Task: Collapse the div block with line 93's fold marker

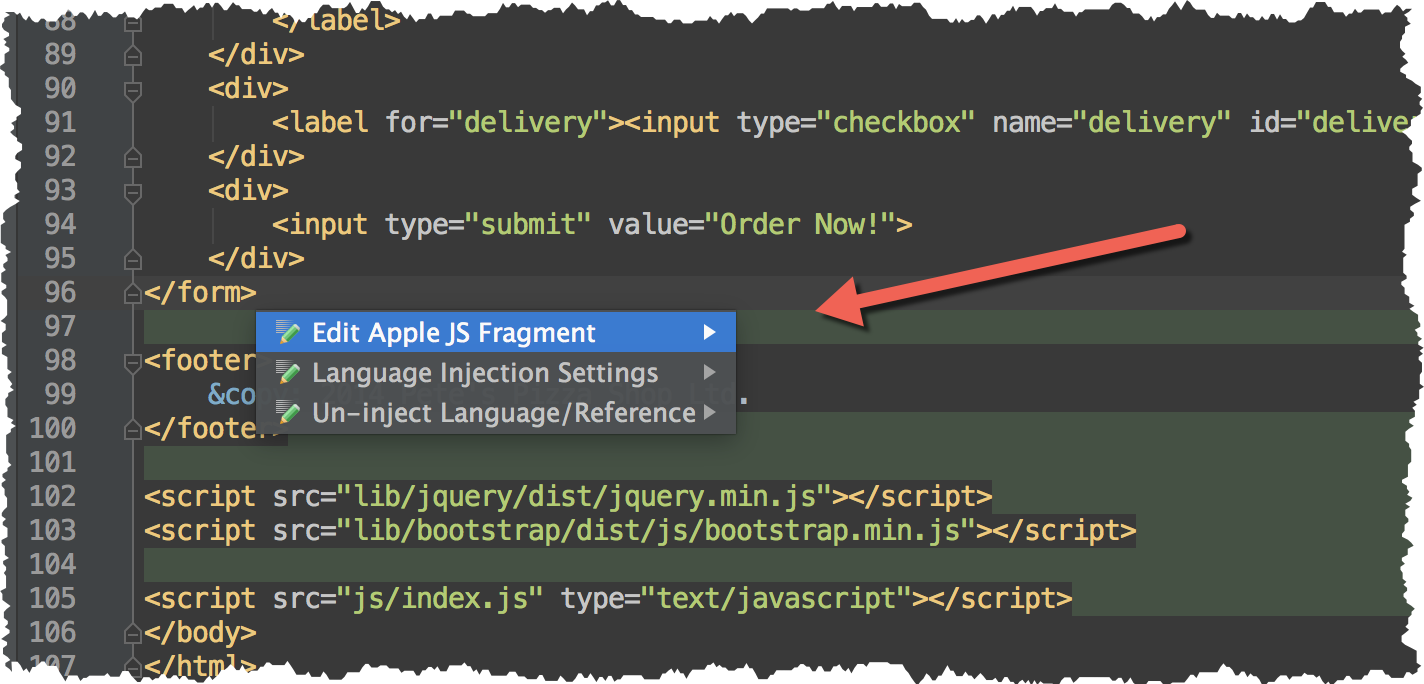Action: pyautogui.click(x=132, y=191)
